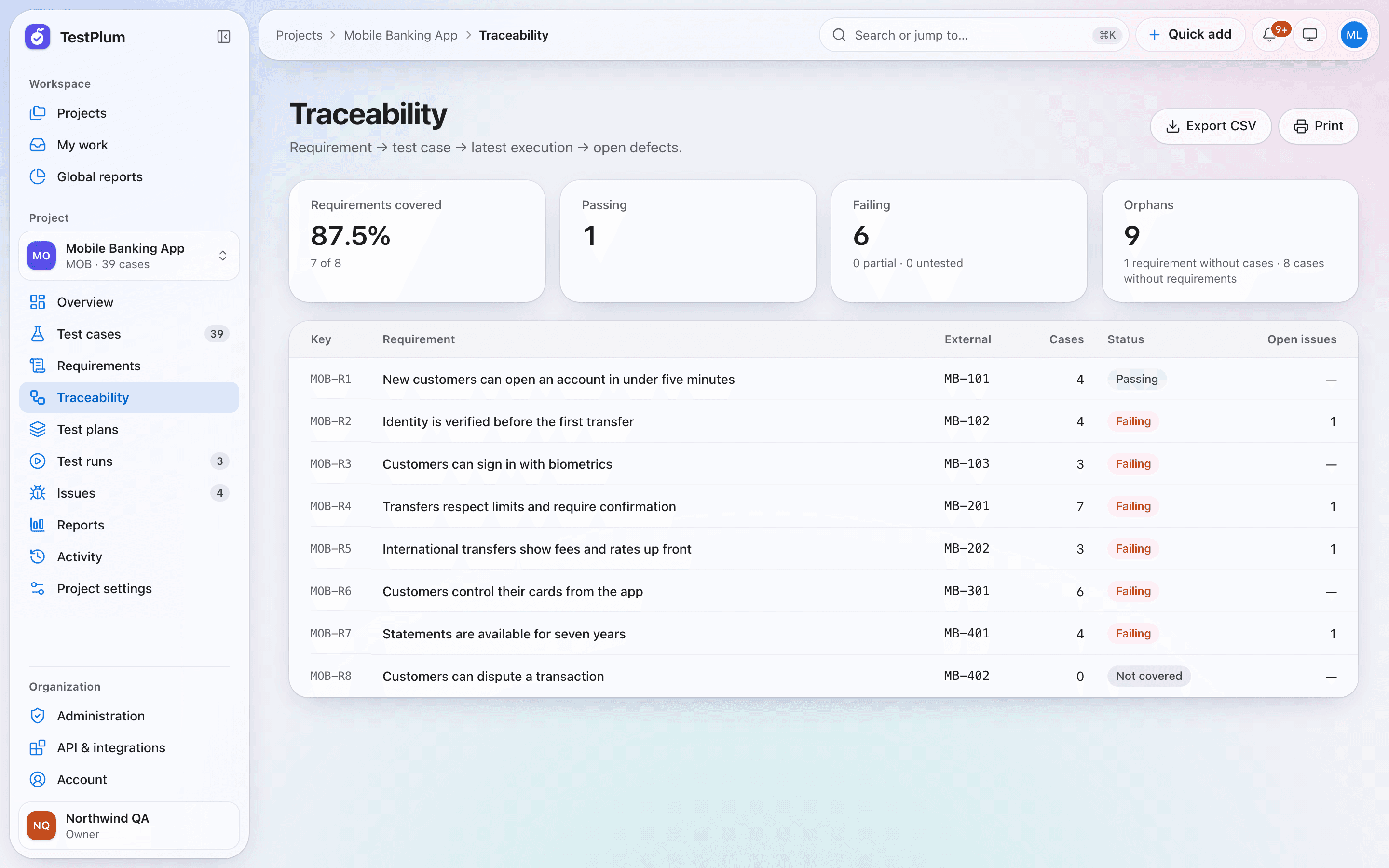Click the MB-201 external ID
Screen dimensions: 1389x868
tap(967, 506)
